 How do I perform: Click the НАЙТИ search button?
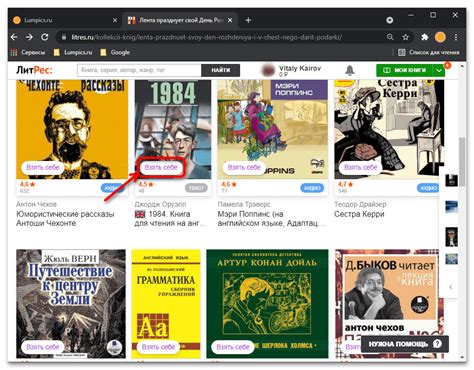(x=221, y=70)
